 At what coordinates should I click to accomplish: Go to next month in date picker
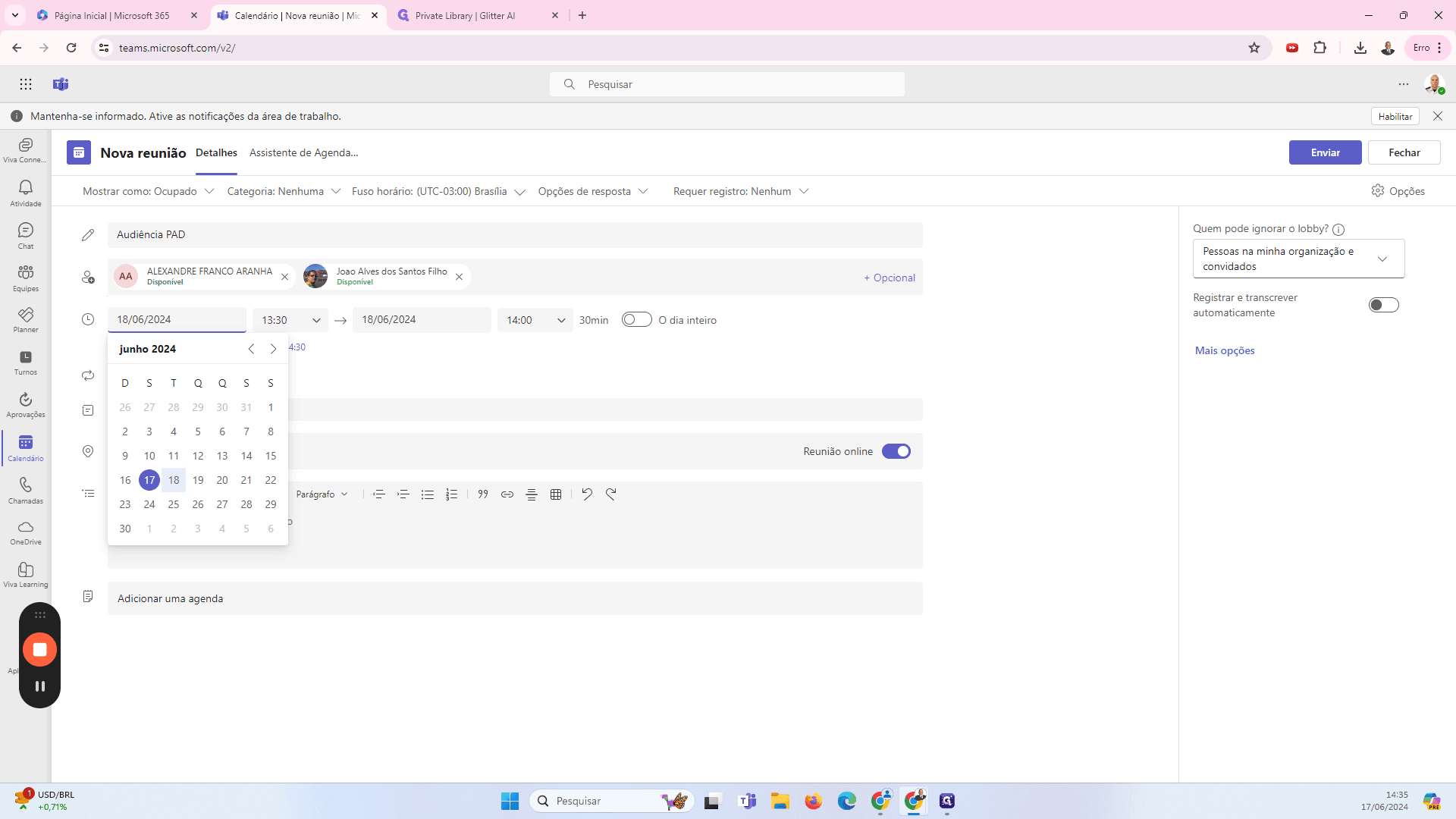click(274, 349)
